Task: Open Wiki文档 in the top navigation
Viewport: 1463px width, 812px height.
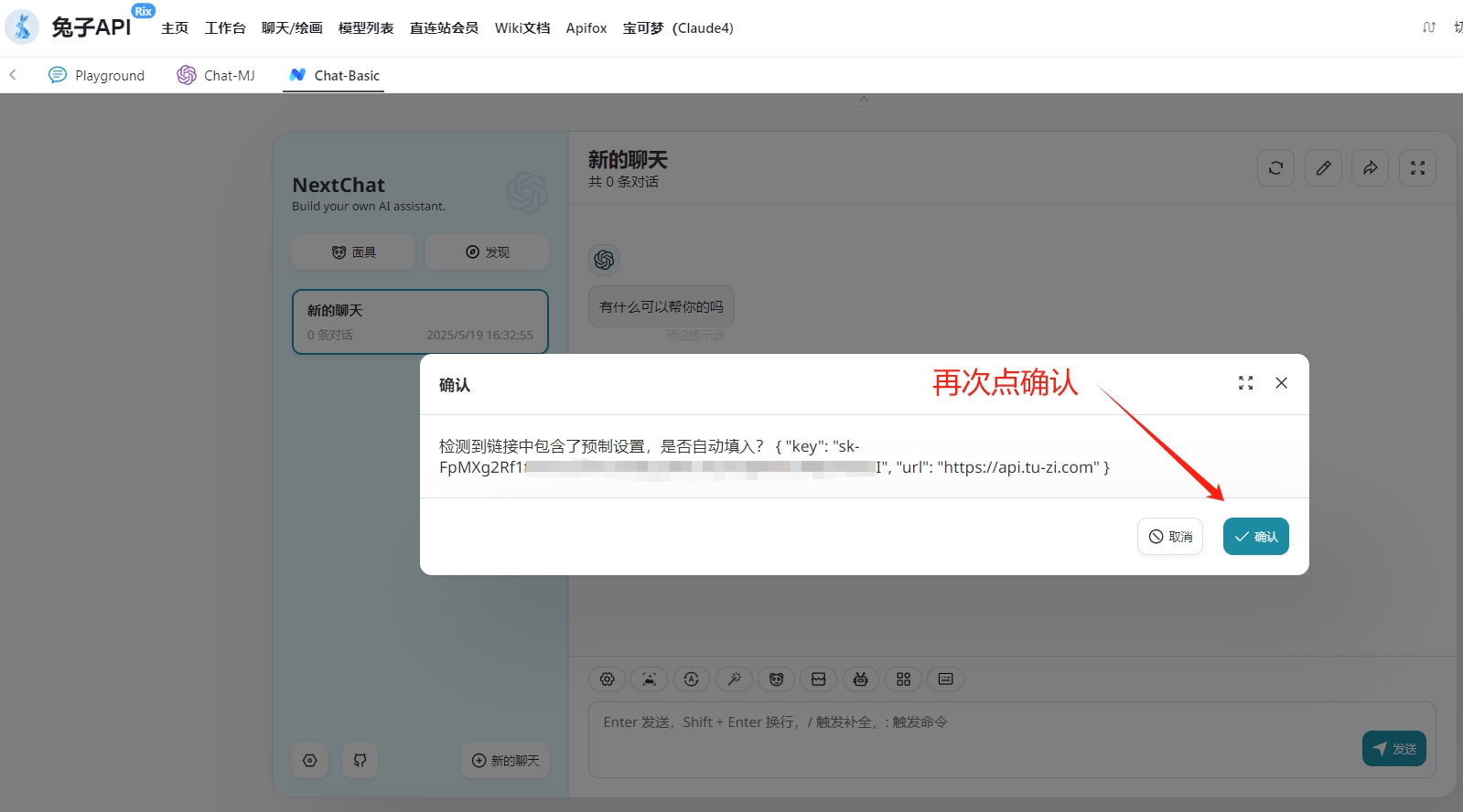Action: 522,28
